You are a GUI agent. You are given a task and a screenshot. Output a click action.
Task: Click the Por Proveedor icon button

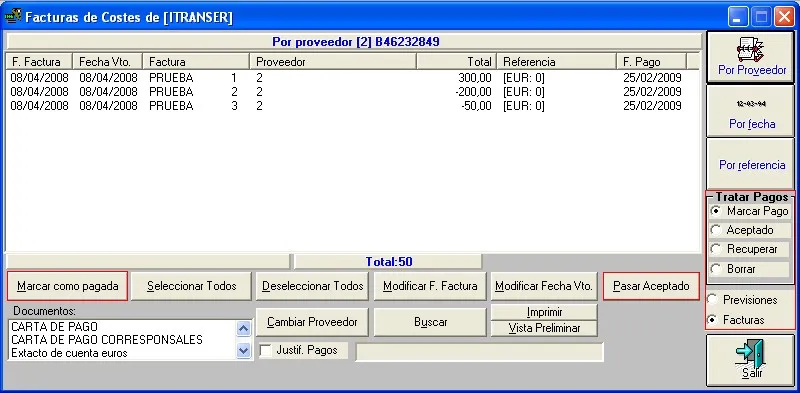tap(750, 57)
